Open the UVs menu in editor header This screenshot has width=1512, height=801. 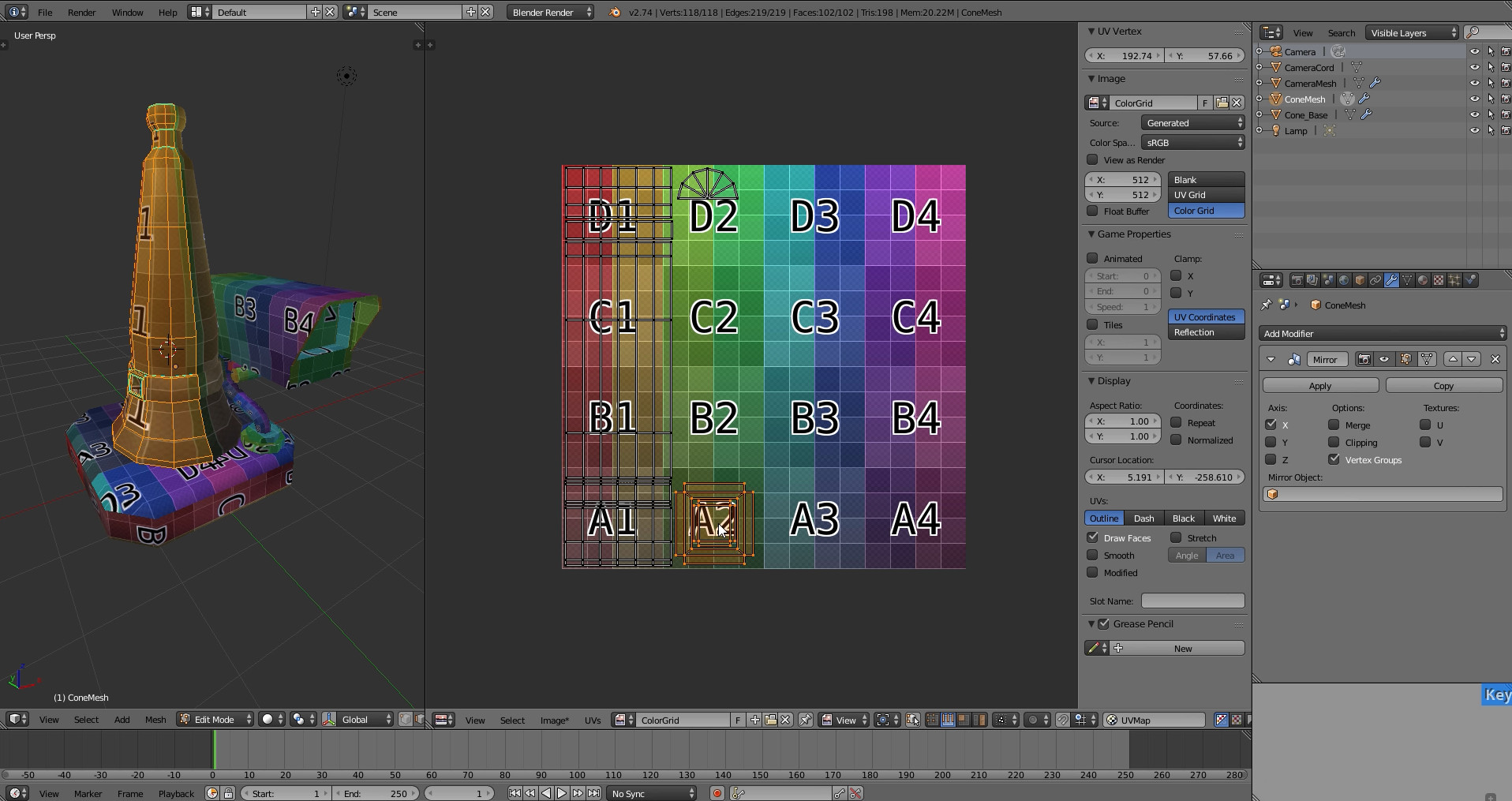coord(592,720)
